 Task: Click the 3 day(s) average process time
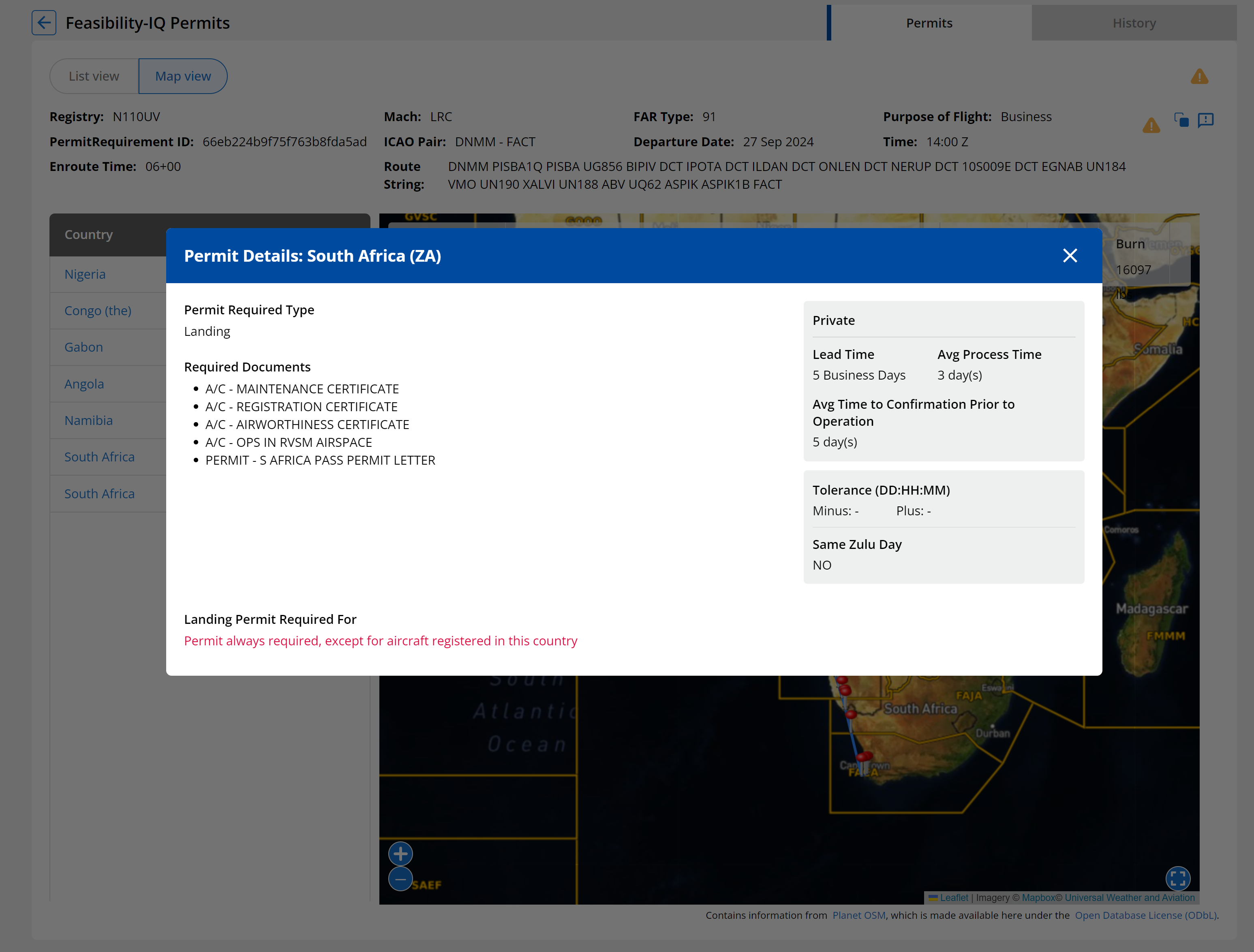point(959,375)
